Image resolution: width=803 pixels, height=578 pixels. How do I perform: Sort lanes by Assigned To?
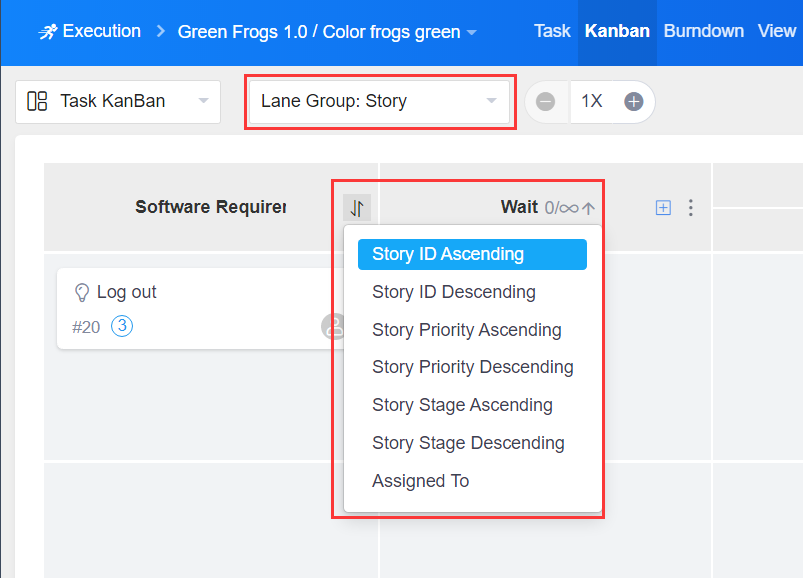pos(420,481)
